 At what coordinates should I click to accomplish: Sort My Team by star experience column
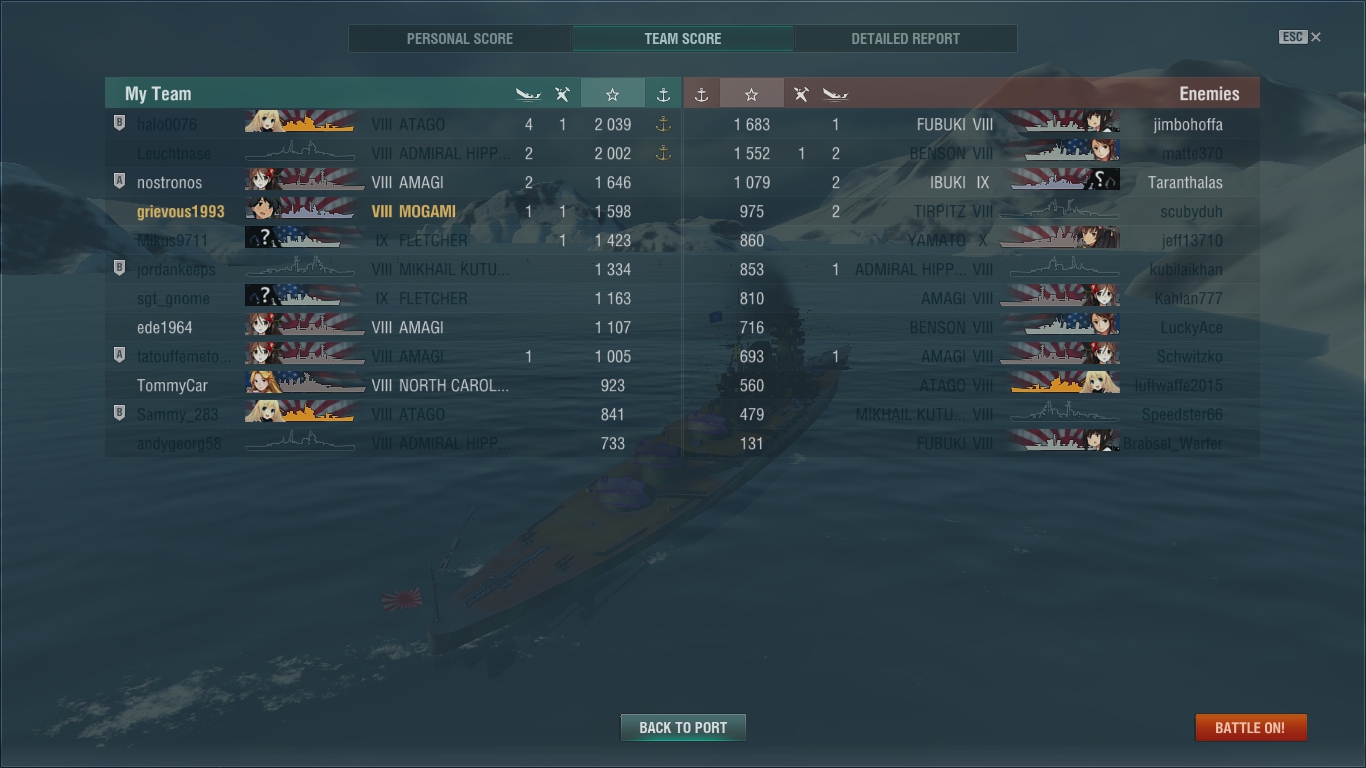[612, 94]
